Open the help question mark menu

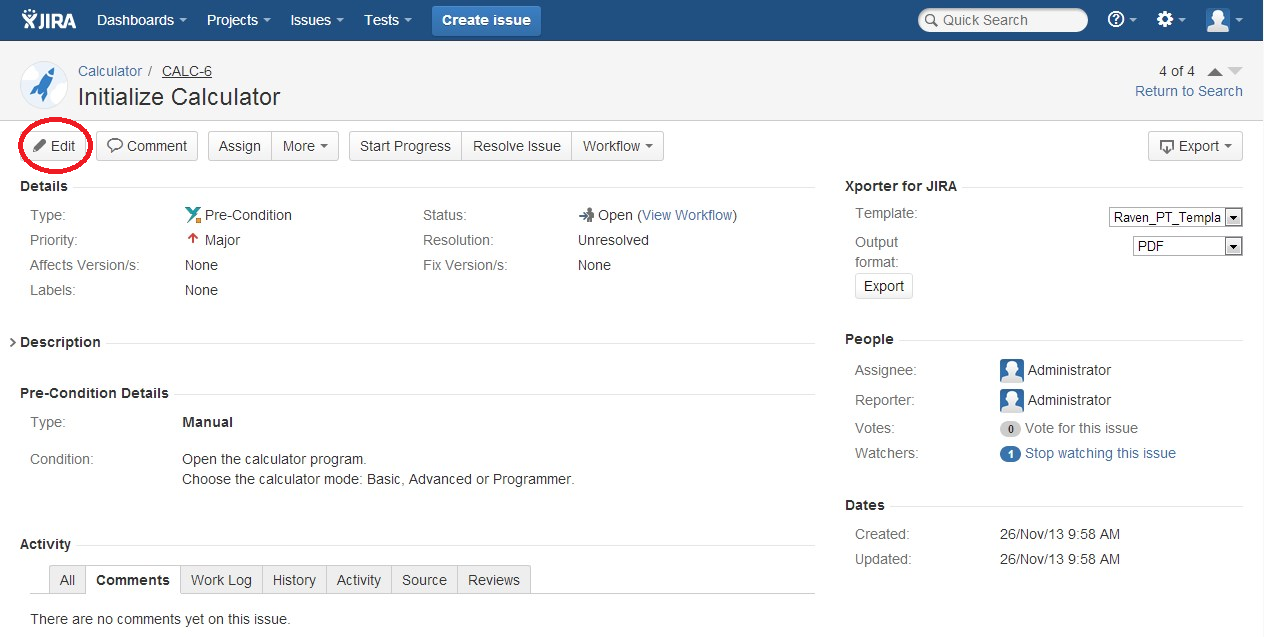(x=1122, y=20)
